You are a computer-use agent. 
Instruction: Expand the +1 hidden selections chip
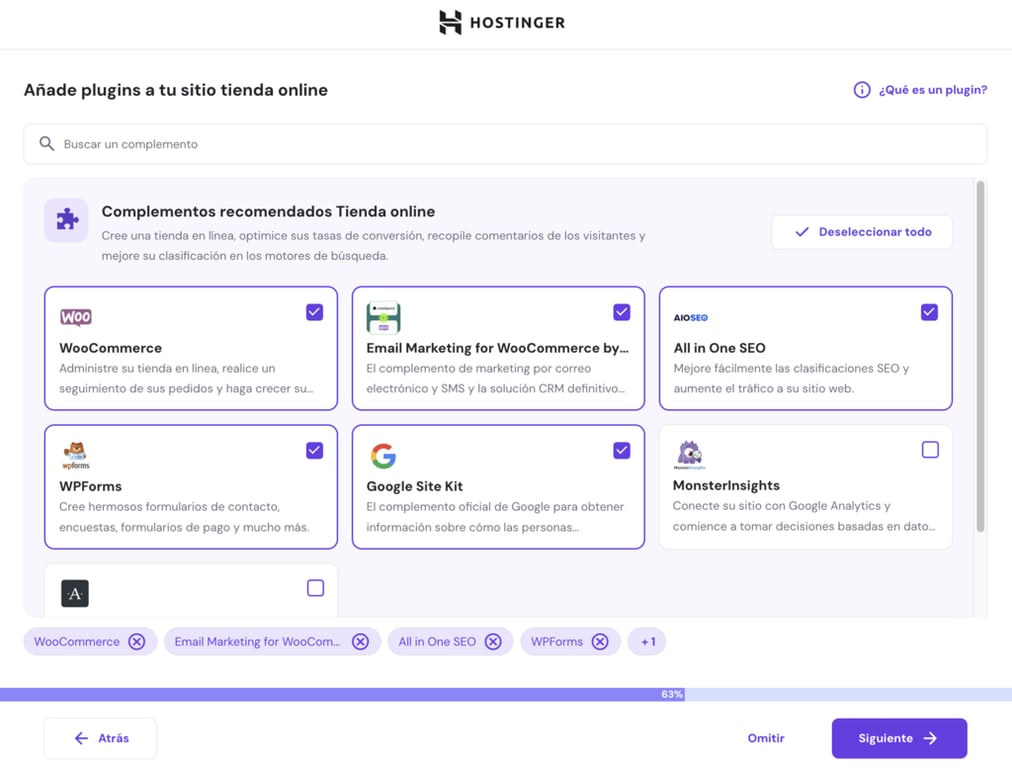point(647,642)
